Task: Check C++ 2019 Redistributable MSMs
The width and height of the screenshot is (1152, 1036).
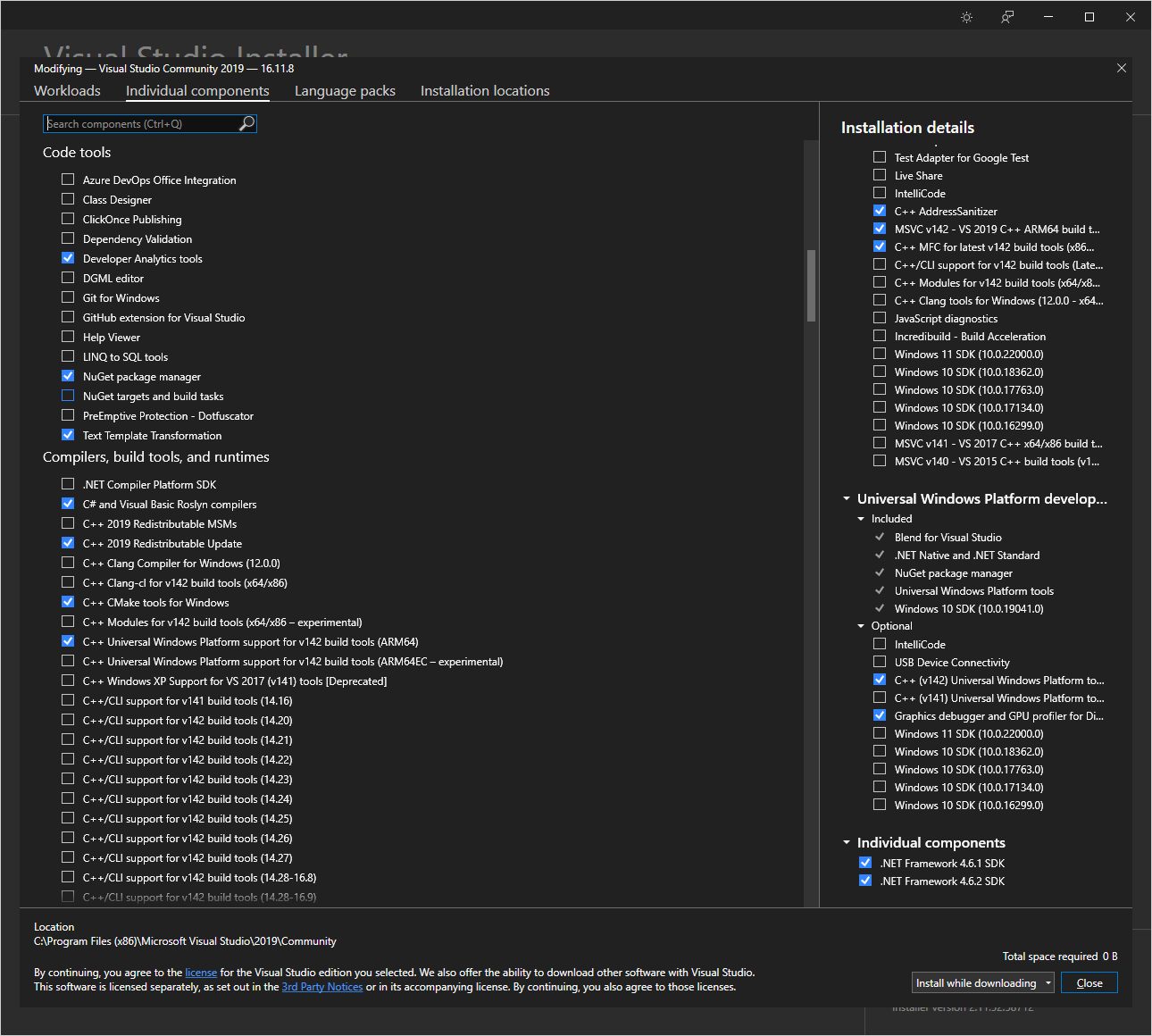Action: point(68,523)
